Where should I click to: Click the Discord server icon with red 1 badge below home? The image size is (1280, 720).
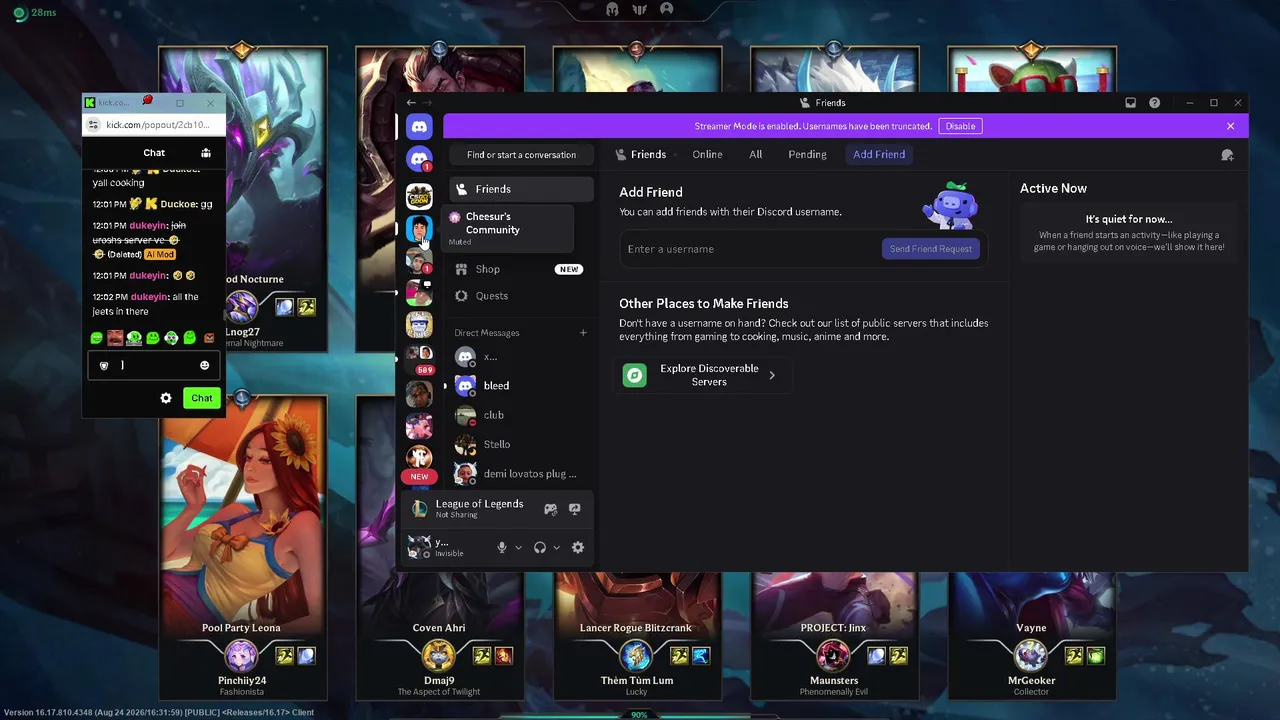click(419, 159)
